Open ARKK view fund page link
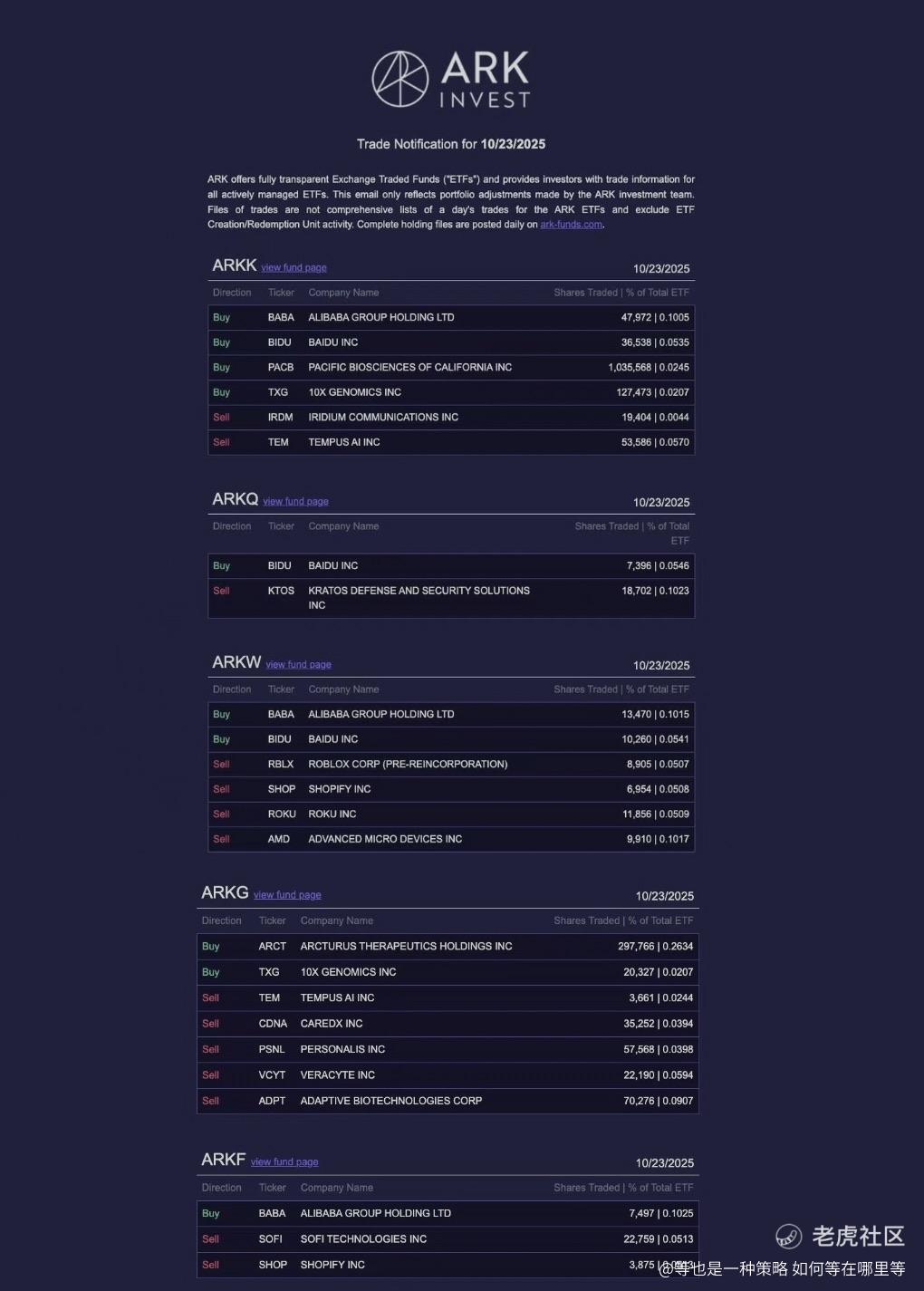Viewport: 924px width, 1291px height. click(294, 268)
